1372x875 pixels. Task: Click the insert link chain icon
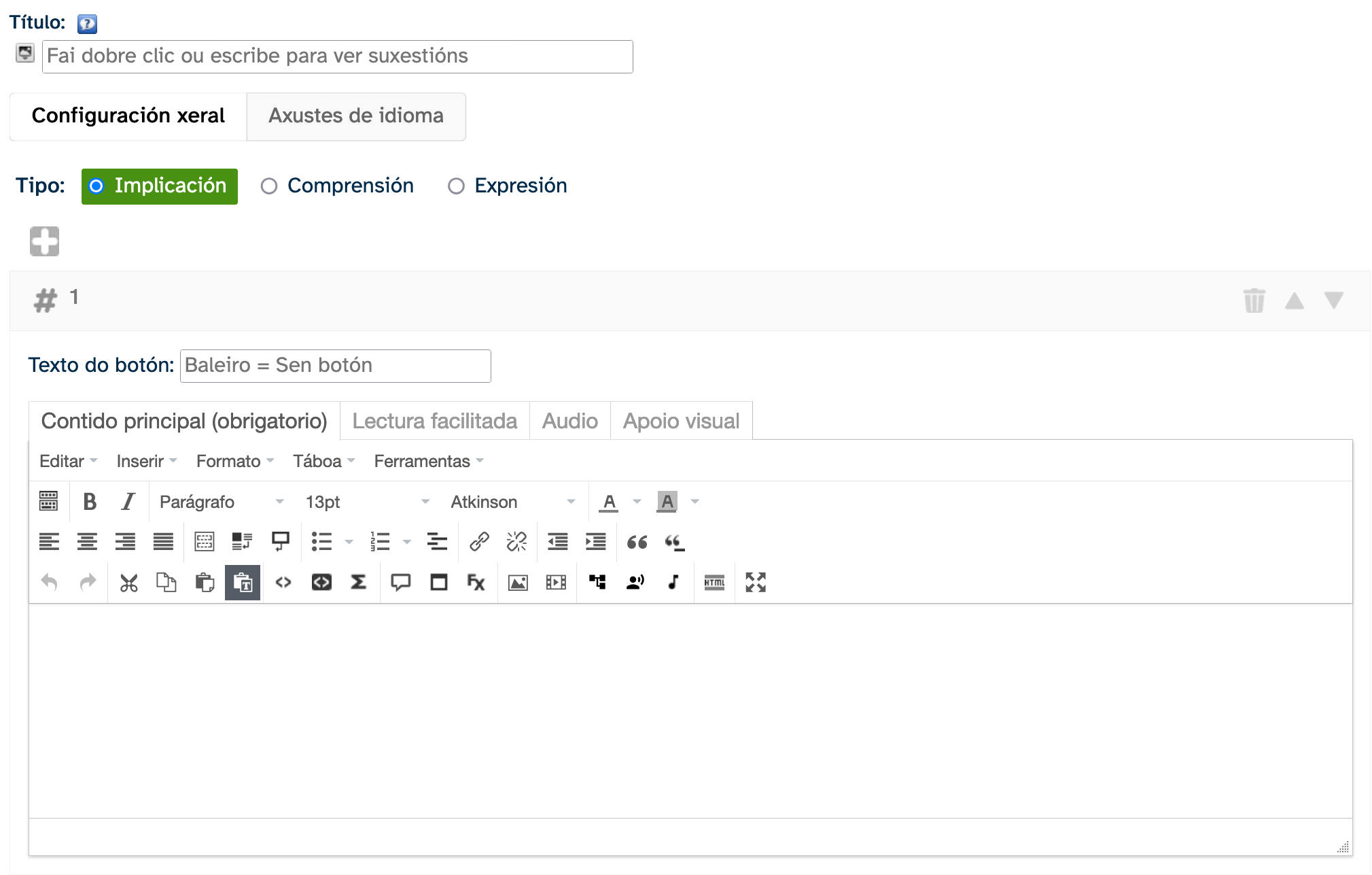tap(479, 542)
